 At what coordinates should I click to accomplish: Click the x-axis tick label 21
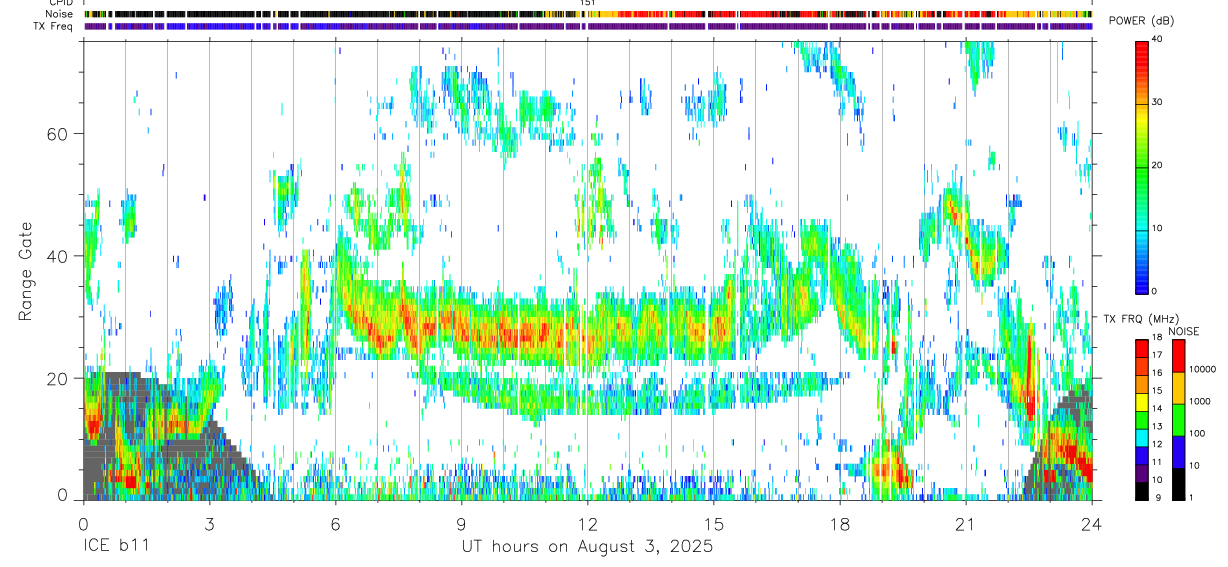[x=965, y=523]
